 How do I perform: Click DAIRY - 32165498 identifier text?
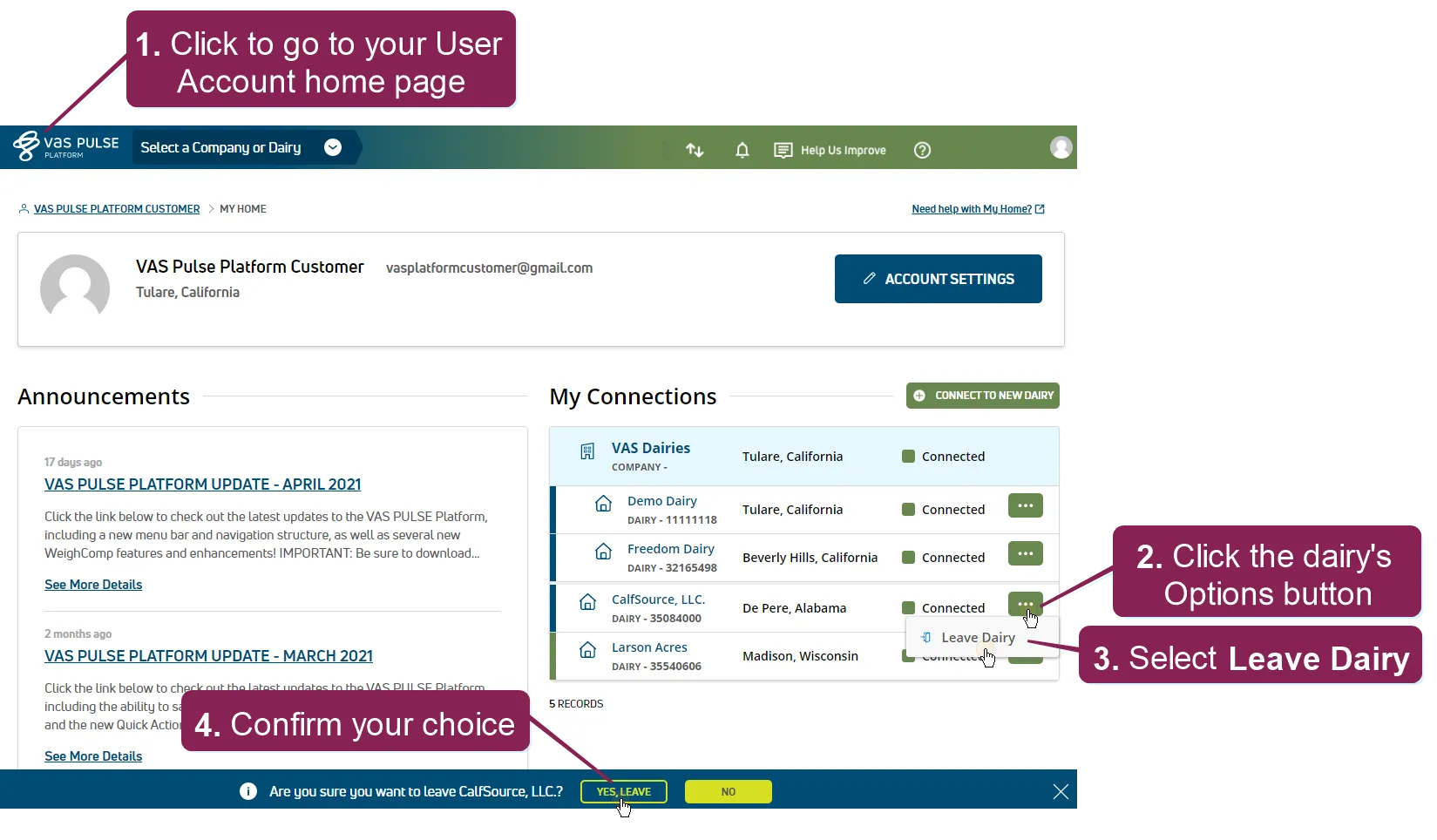pos(672,568)
